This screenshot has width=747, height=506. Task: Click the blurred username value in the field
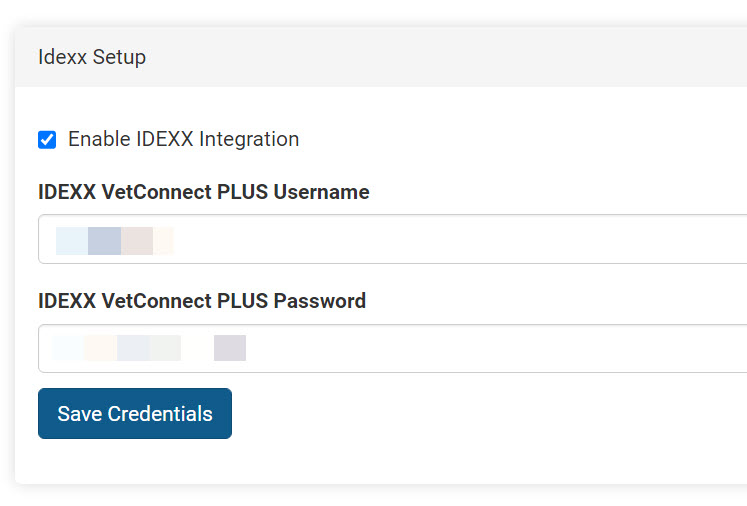[114, 241]
